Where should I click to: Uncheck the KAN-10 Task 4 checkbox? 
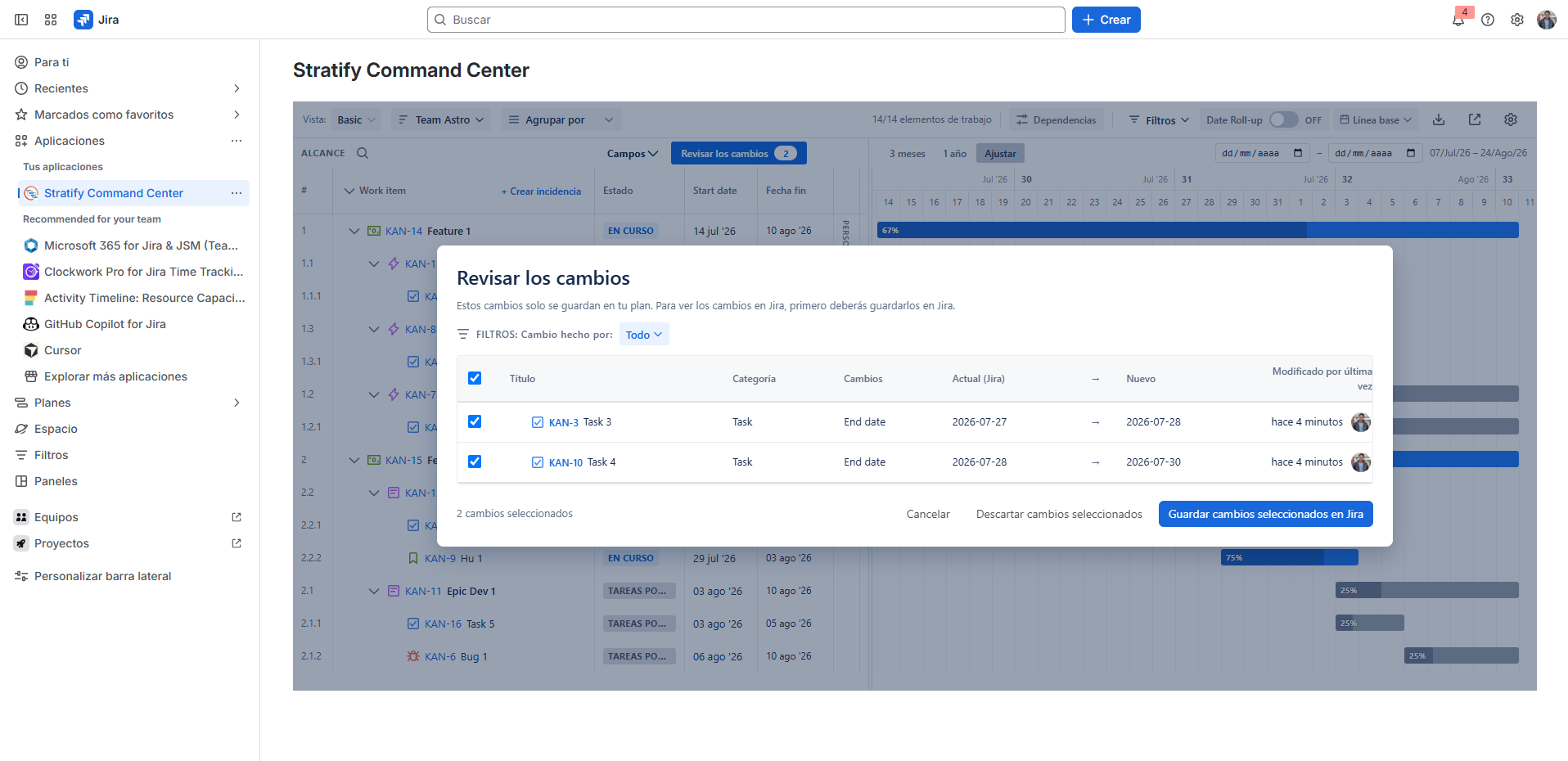[475, 462]
